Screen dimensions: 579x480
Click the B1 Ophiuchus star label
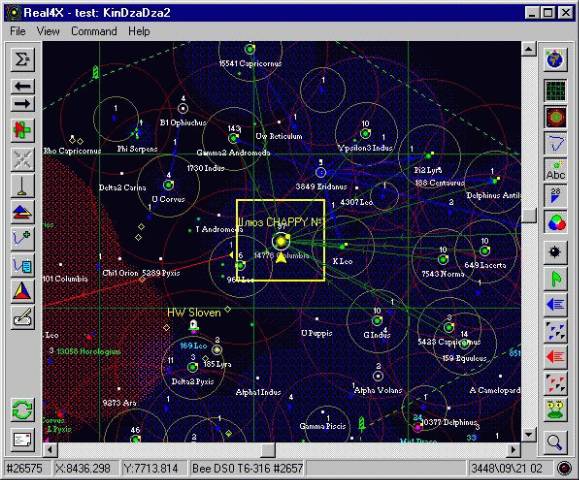[x=183, y=123]
